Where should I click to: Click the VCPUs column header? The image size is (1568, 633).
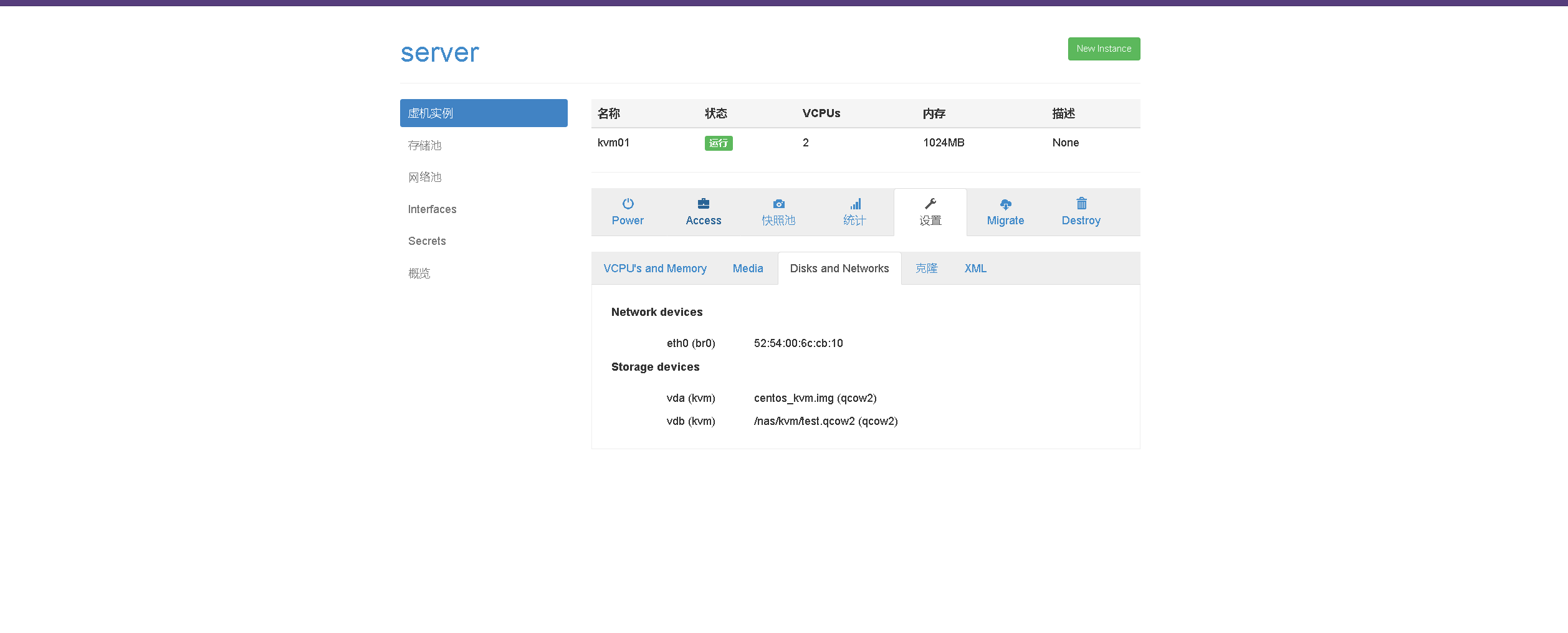[x=821, y=113]
